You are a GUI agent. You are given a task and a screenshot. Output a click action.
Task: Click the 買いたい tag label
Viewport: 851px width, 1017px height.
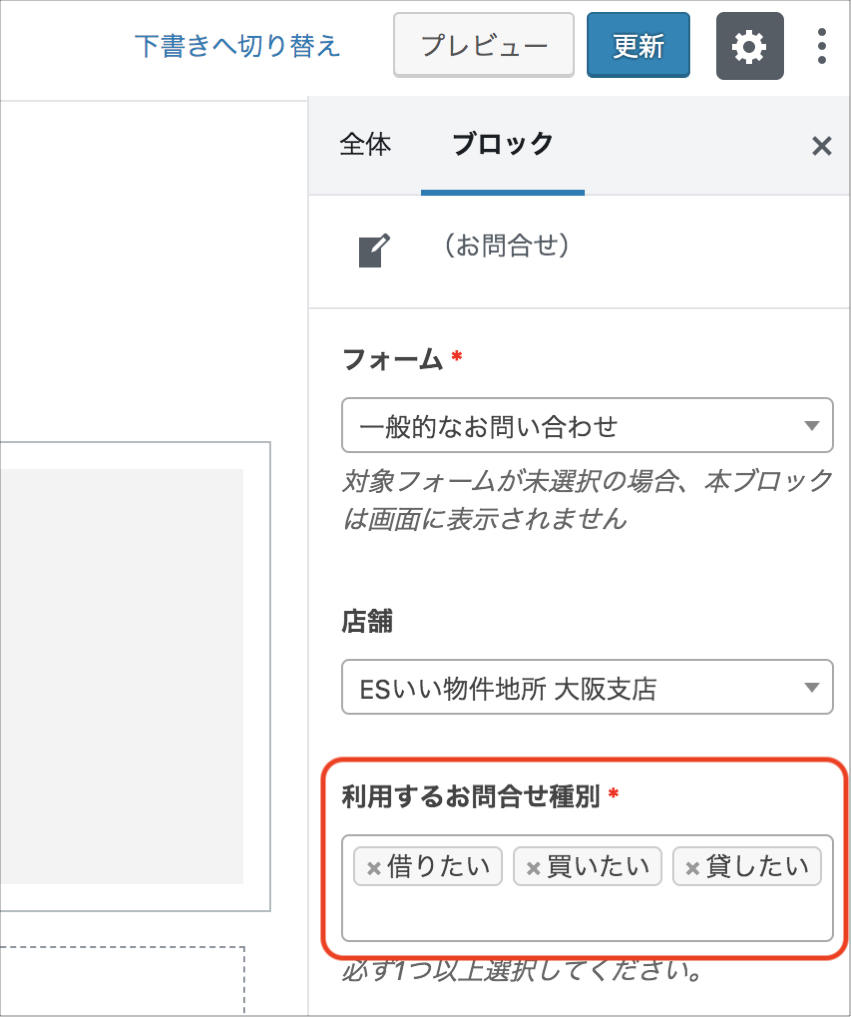598,867
